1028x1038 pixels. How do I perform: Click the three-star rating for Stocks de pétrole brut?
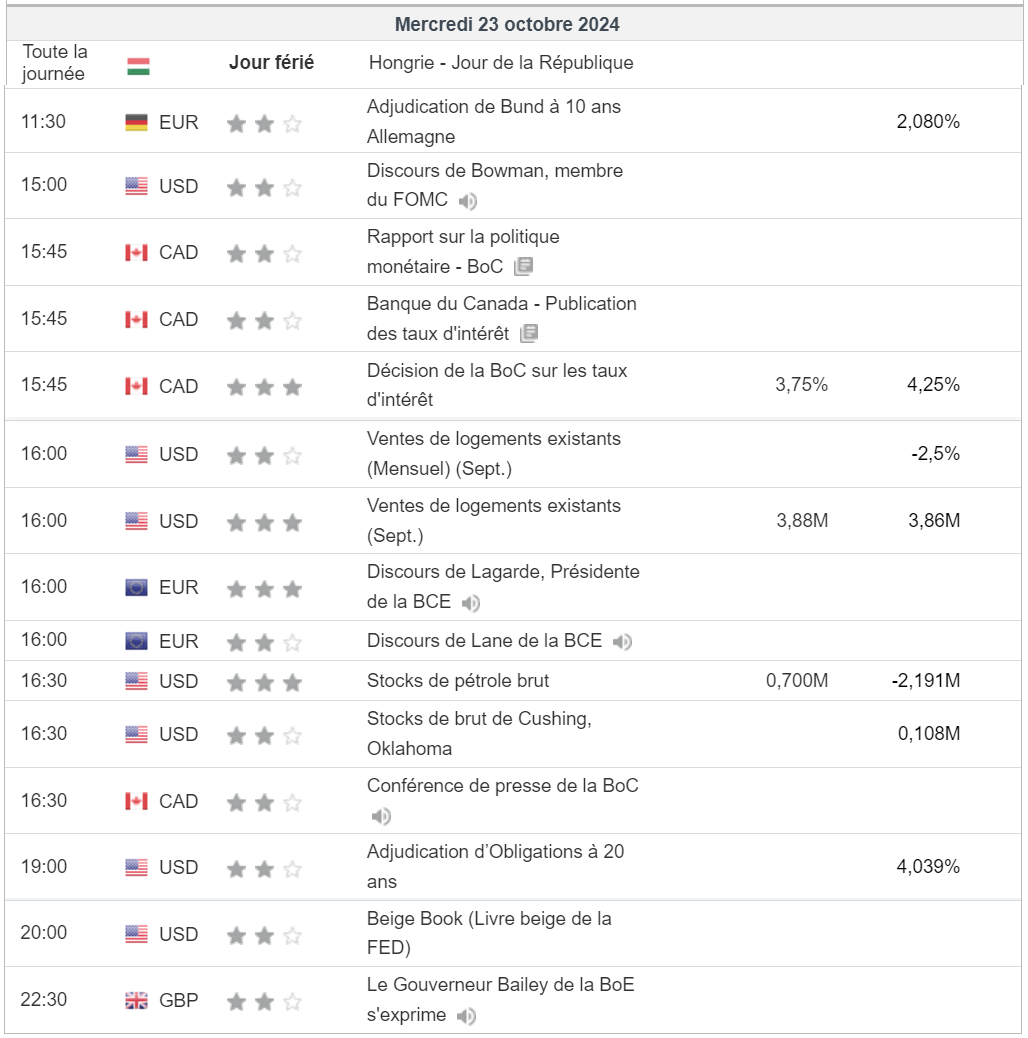[264, 683]
